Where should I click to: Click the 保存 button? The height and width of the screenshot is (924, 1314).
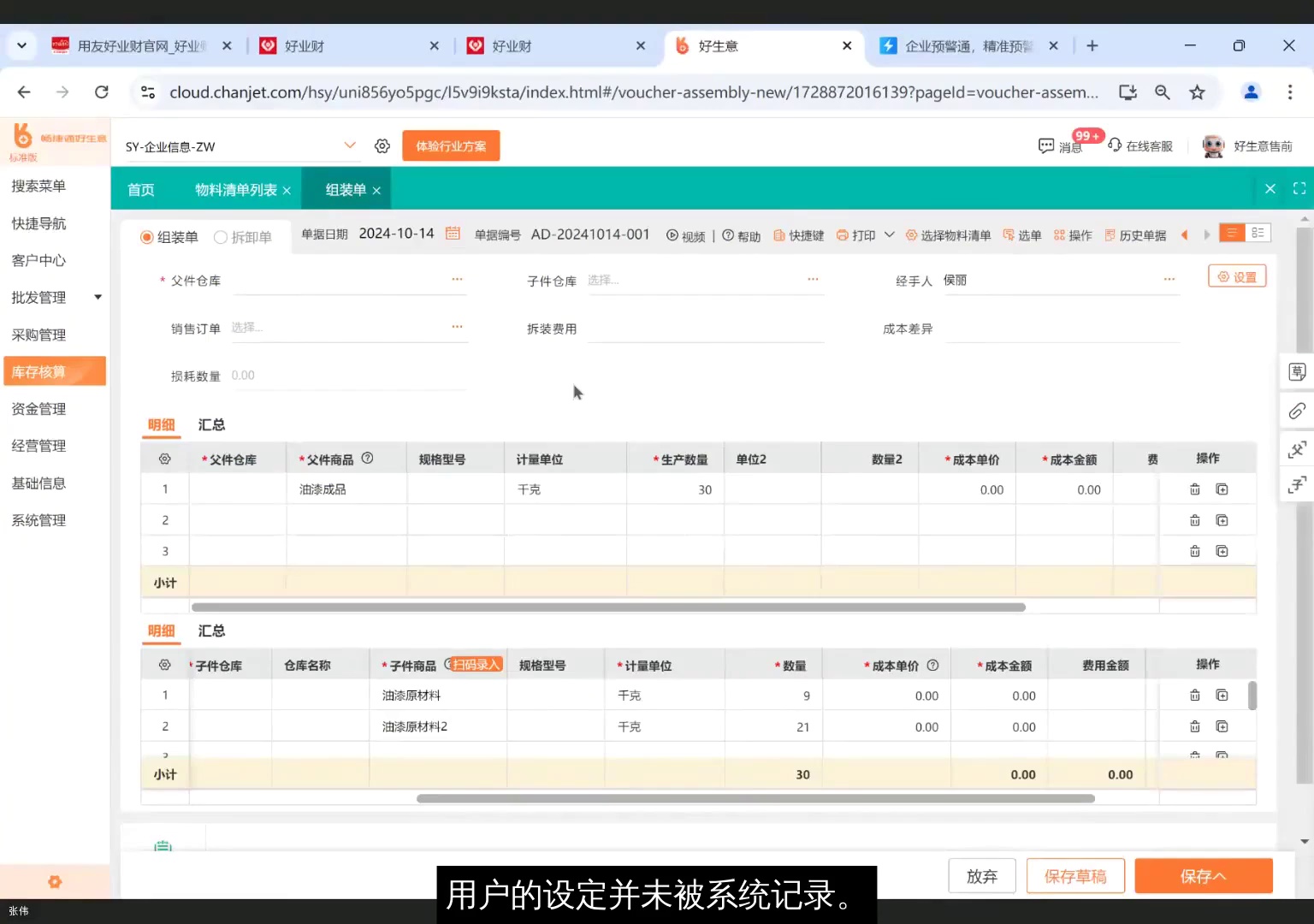click(1203, 875)
